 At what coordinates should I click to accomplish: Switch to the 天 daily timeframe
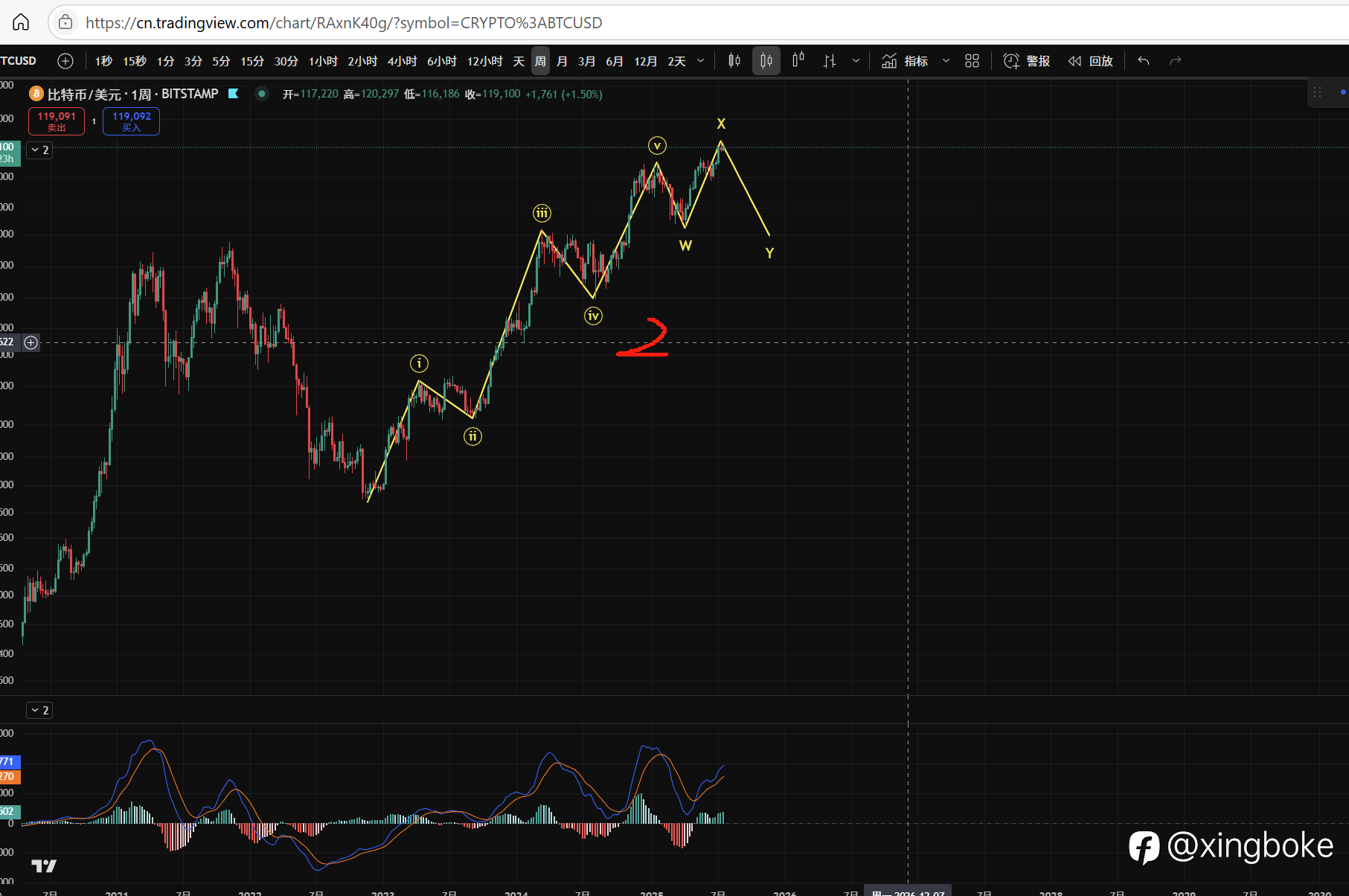(519, 61)
